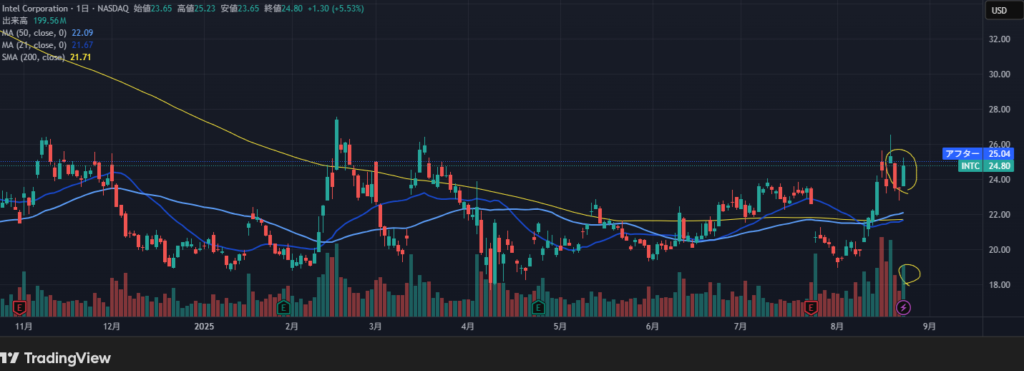Select the Intel Corporation symbol title
The image size is (1024, 371).
coord(35,8)
